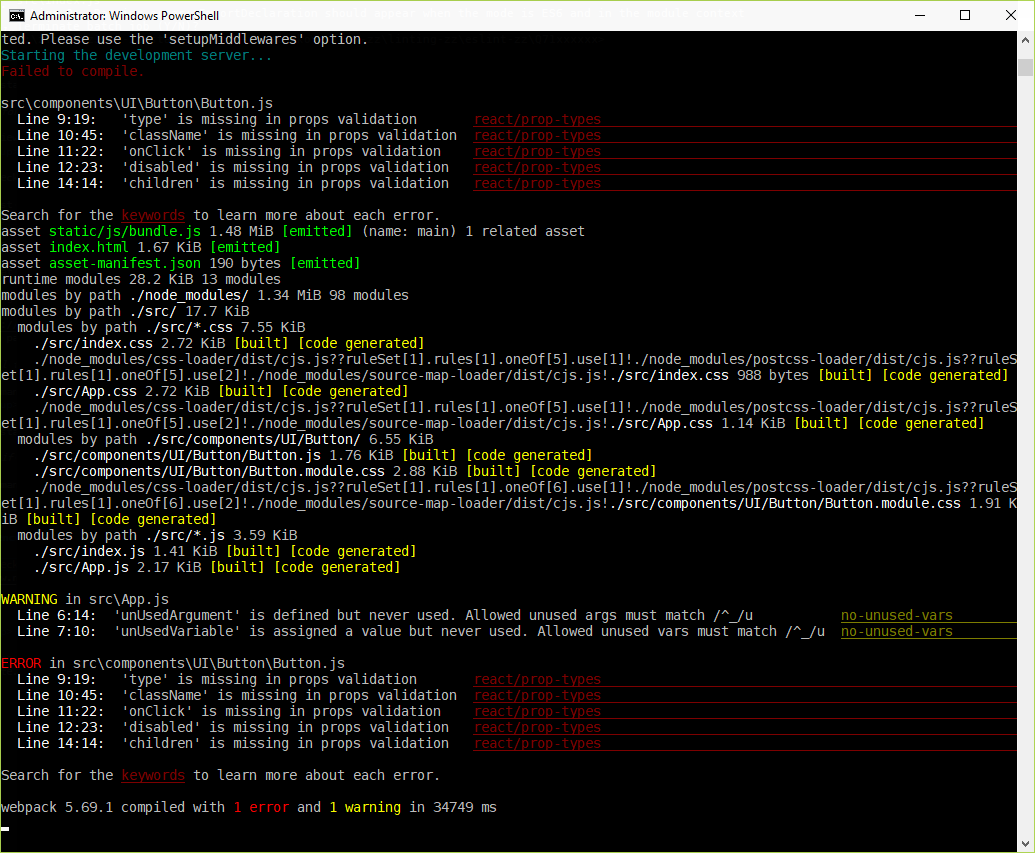This screenshot has width=1035, height=853.
Task: Click 'ERROR in src\components\UI\Button\Button.js' heading
Action: coord(173,664)
